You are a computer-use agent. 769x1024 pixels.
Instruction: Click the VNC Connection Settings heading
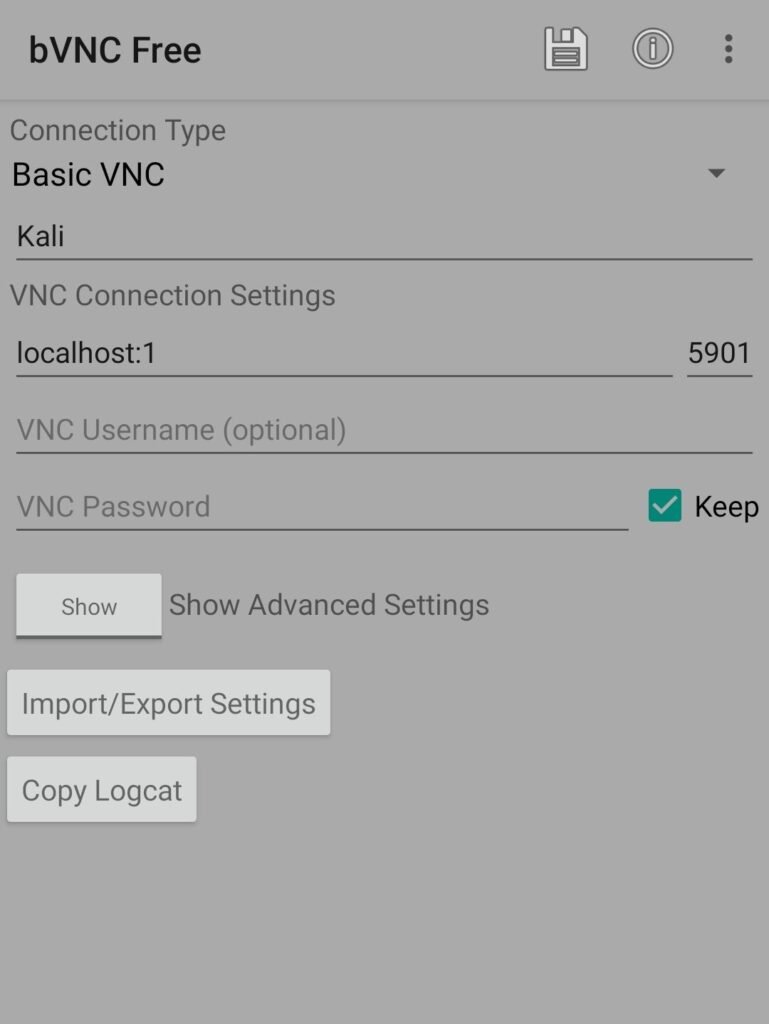pyautogui.click(x=172, y=295)
